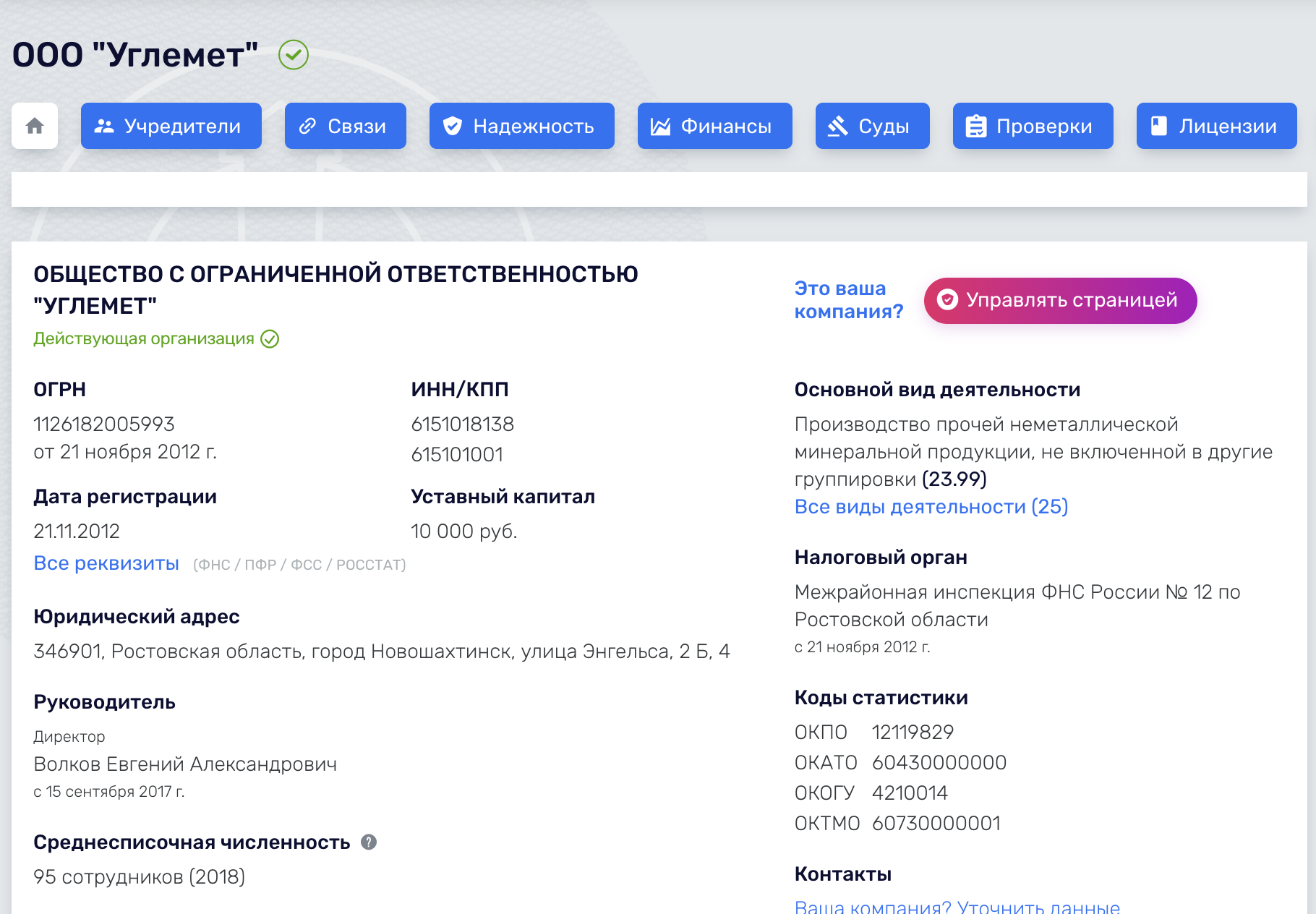Open the Суды tab
The width and height of the screenshot is (1316, 914).
point(873,126)
